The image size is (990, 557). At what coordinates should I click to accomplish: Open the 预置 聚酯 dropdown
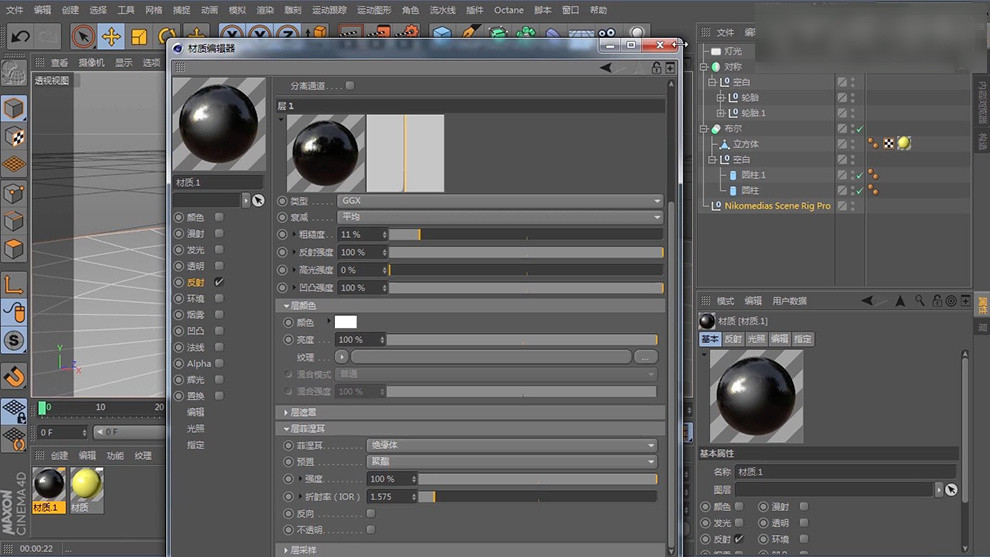point(512,462)
